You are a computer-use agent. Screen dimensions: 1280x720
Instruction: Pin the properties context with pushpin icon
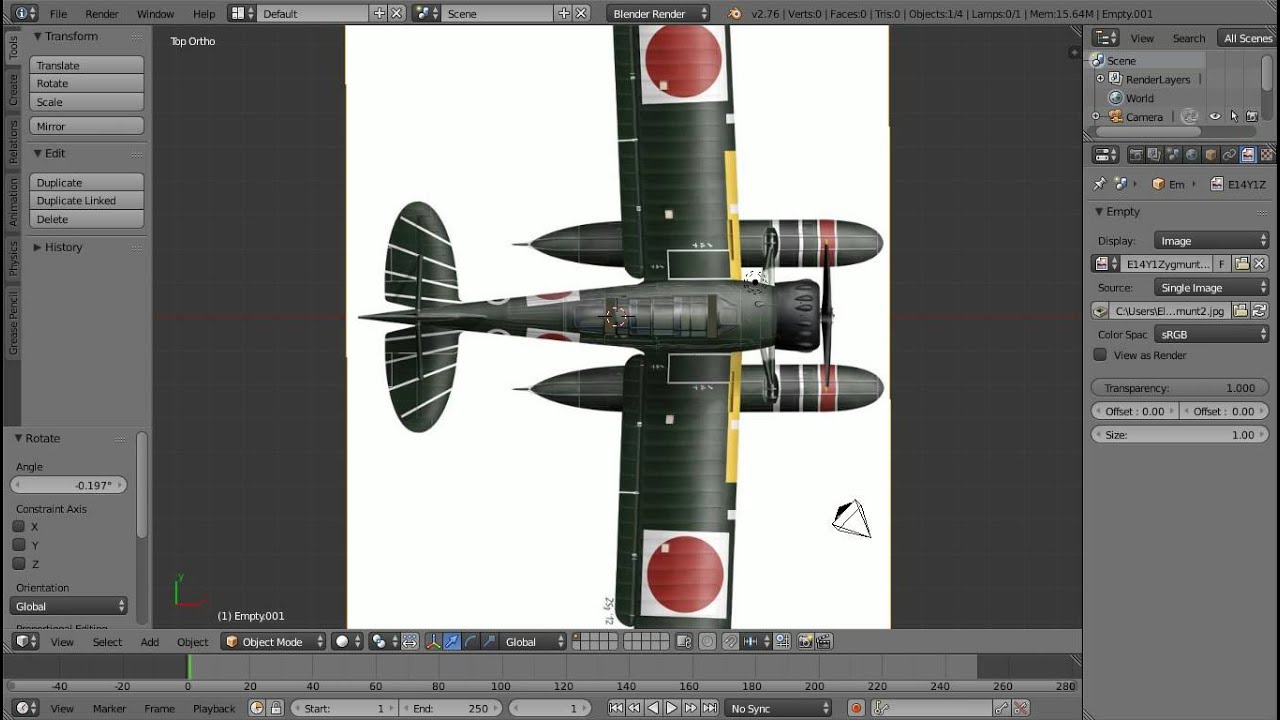coord(1100,184)
